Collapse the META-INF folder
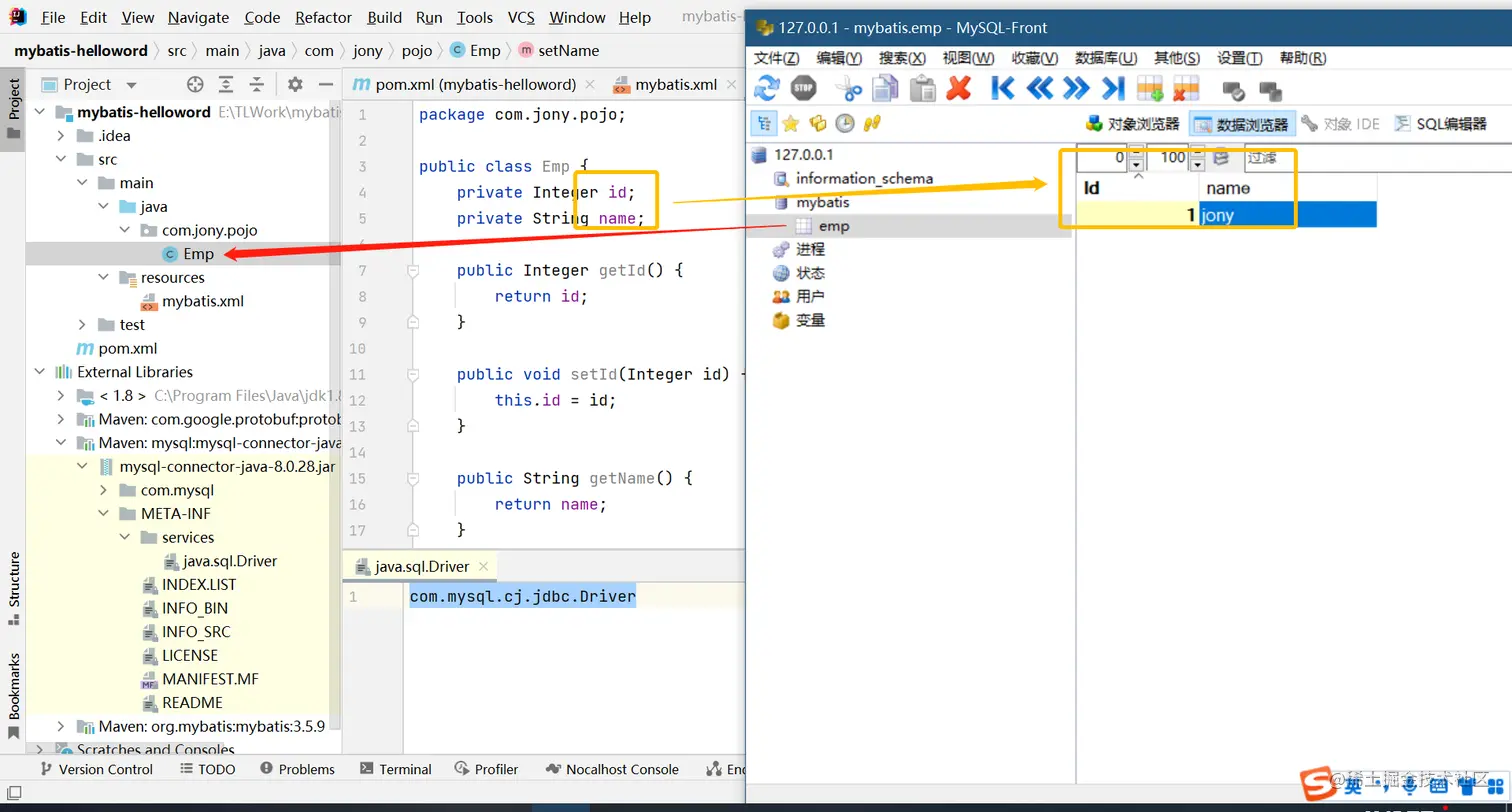Viewport: 1512px width, 812px height. (x=103, y=513)
